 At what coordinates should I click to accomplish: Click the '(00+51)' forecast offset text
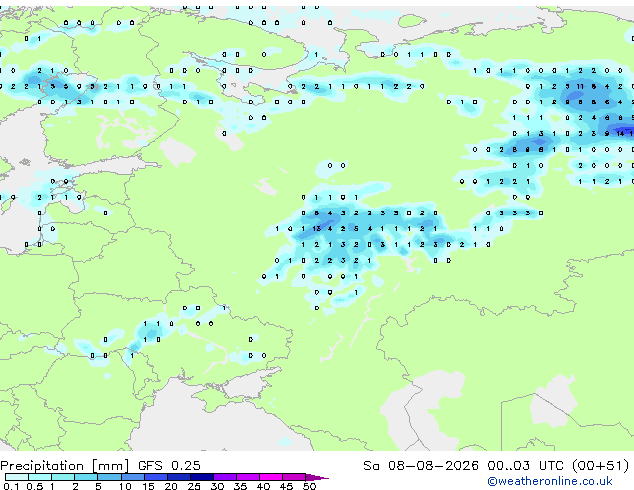tap(600, 466)
